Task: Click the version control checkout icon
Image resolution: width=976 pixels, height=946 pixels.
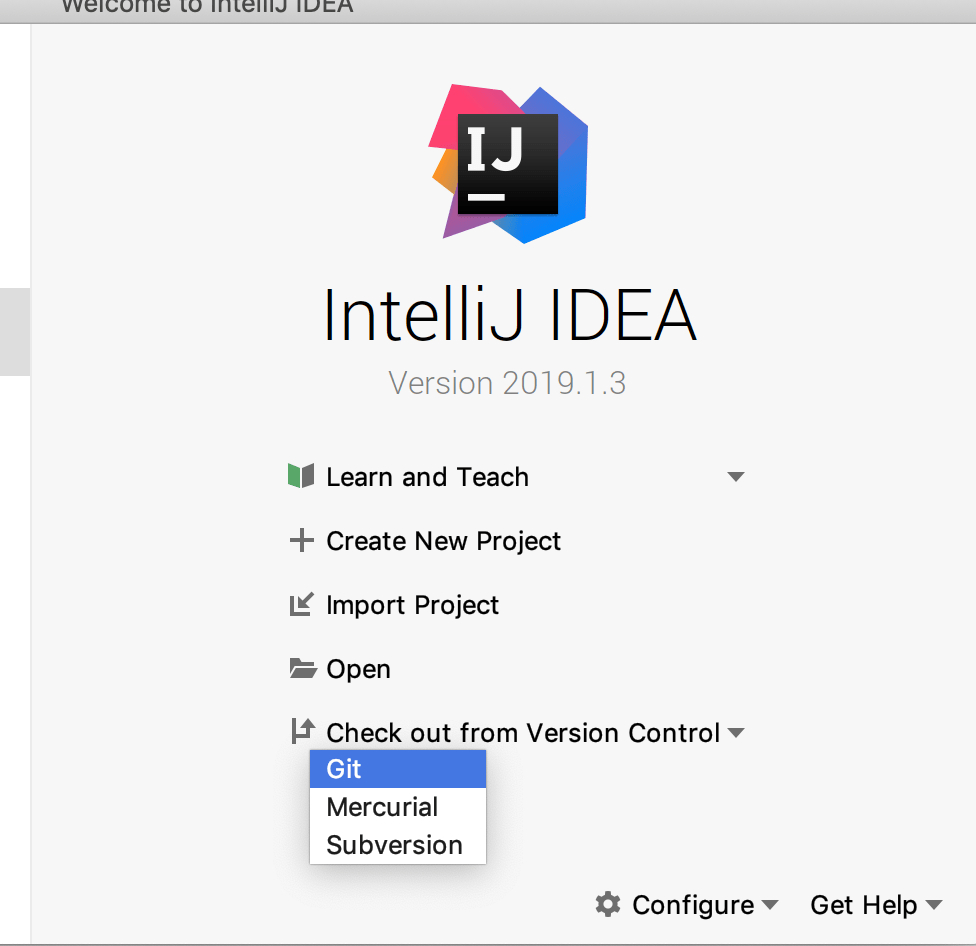Action: point(302,732)
